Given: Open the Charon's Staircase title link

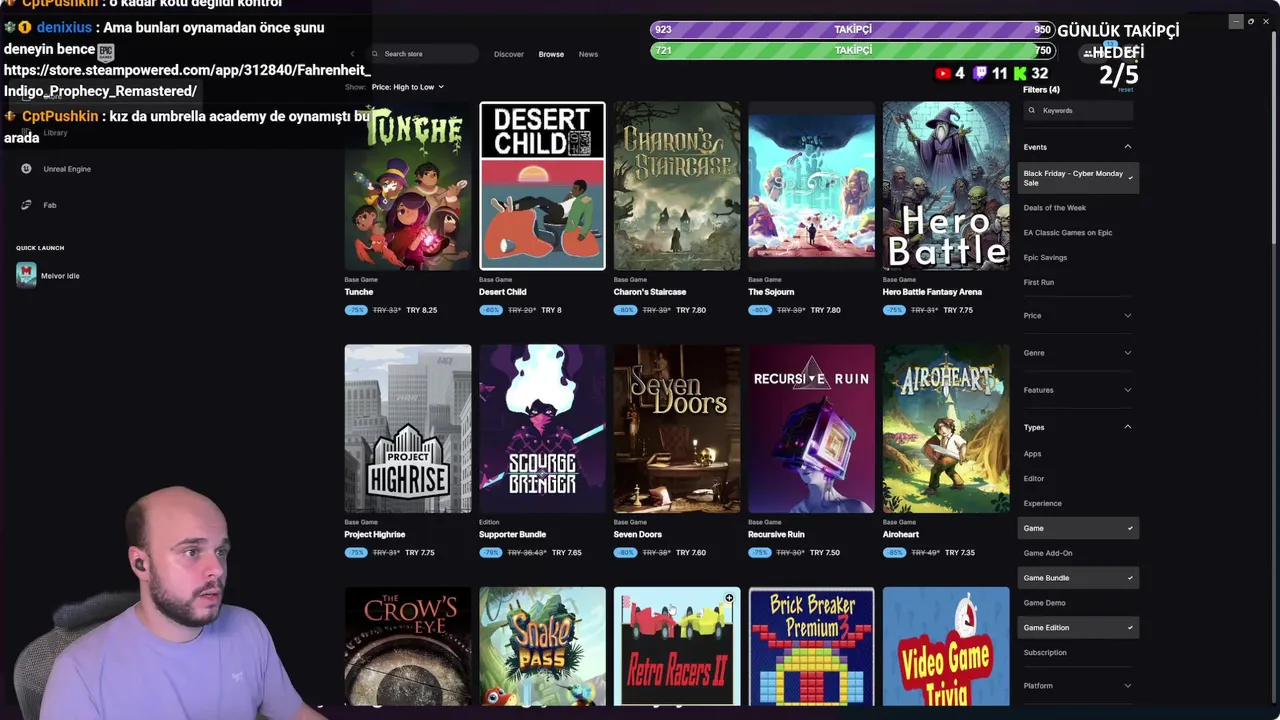Looking at the screenshot, I should (650, 292).
